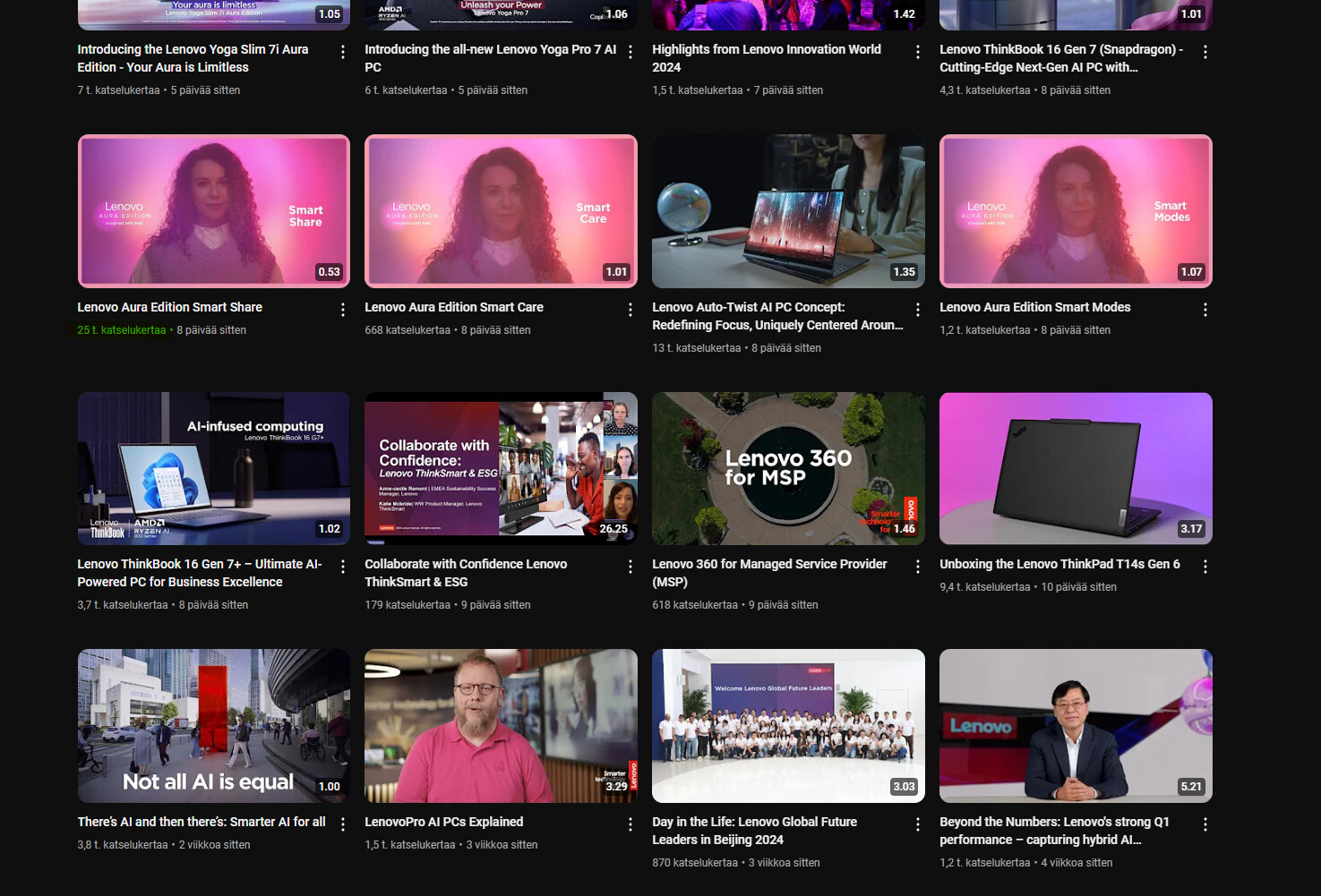Open more options for Aura Edition Smart Share

(x=343, y=310)
